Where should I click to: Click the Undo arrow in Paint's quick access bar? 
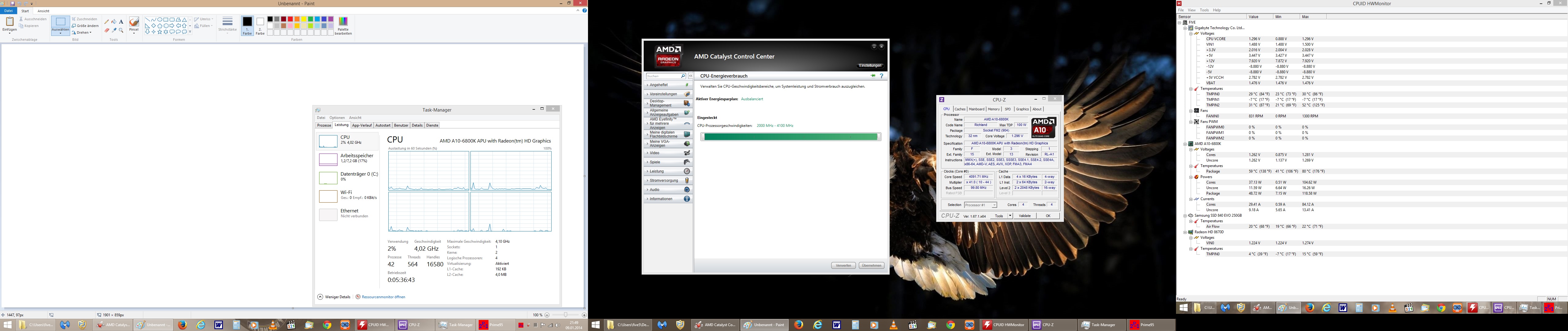[x=20, y=4]
